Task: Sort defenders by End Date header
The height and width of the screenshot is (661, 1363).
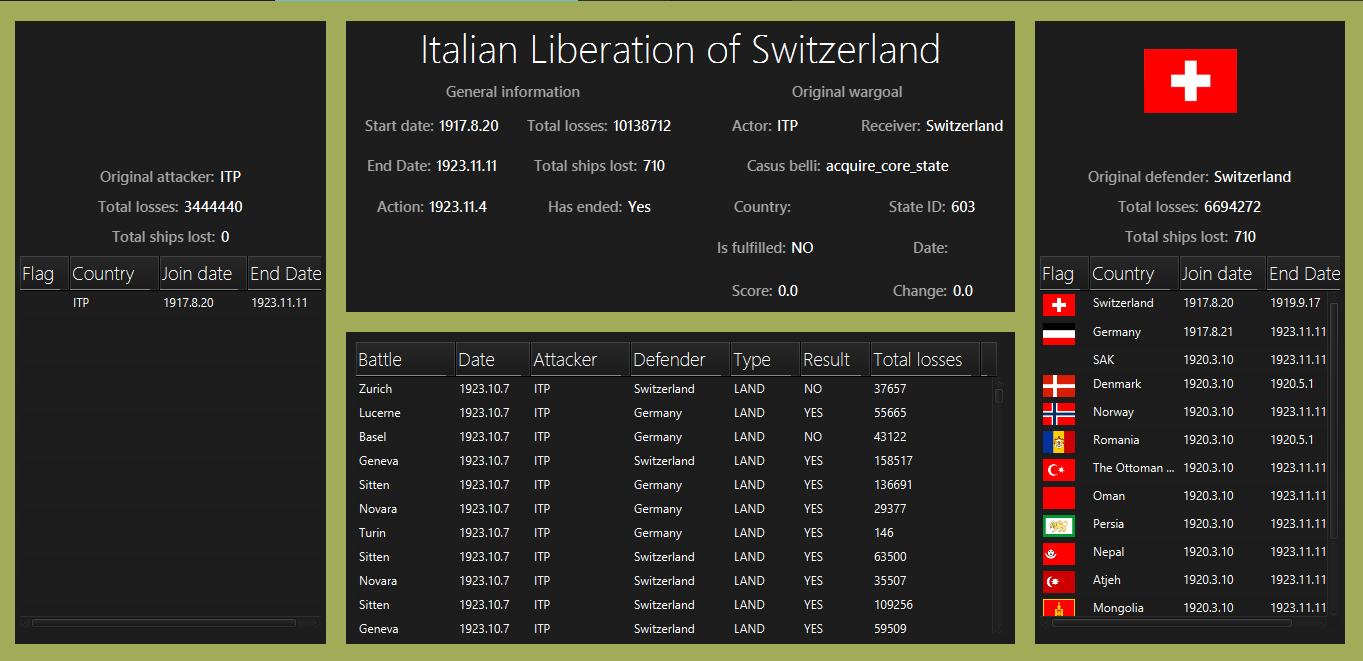Action: (x=1304, y=273)
